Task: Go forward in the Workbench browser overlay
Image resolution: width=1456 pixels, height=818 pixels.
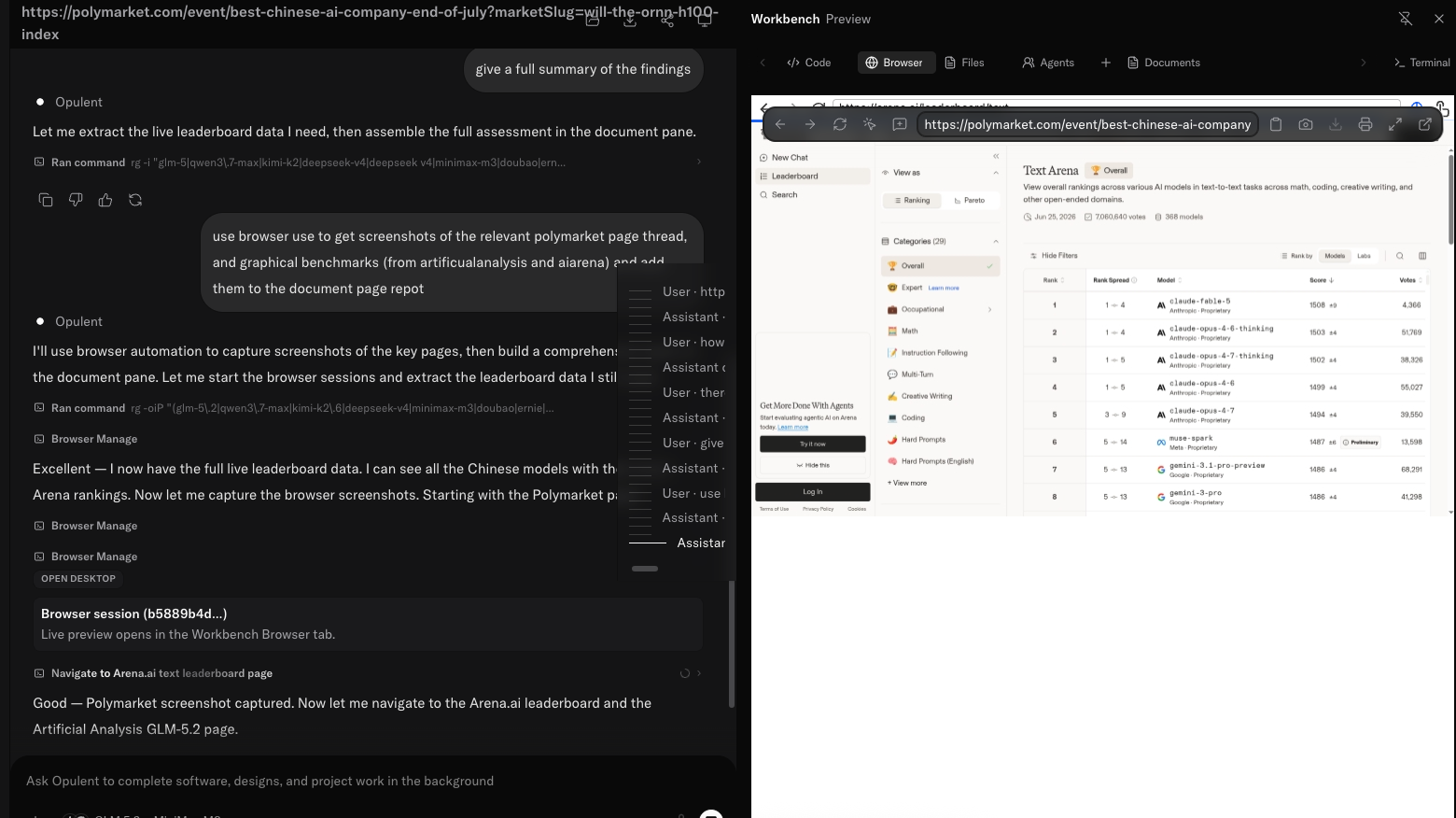Action: pyautogui.click(x=810, y=124)
